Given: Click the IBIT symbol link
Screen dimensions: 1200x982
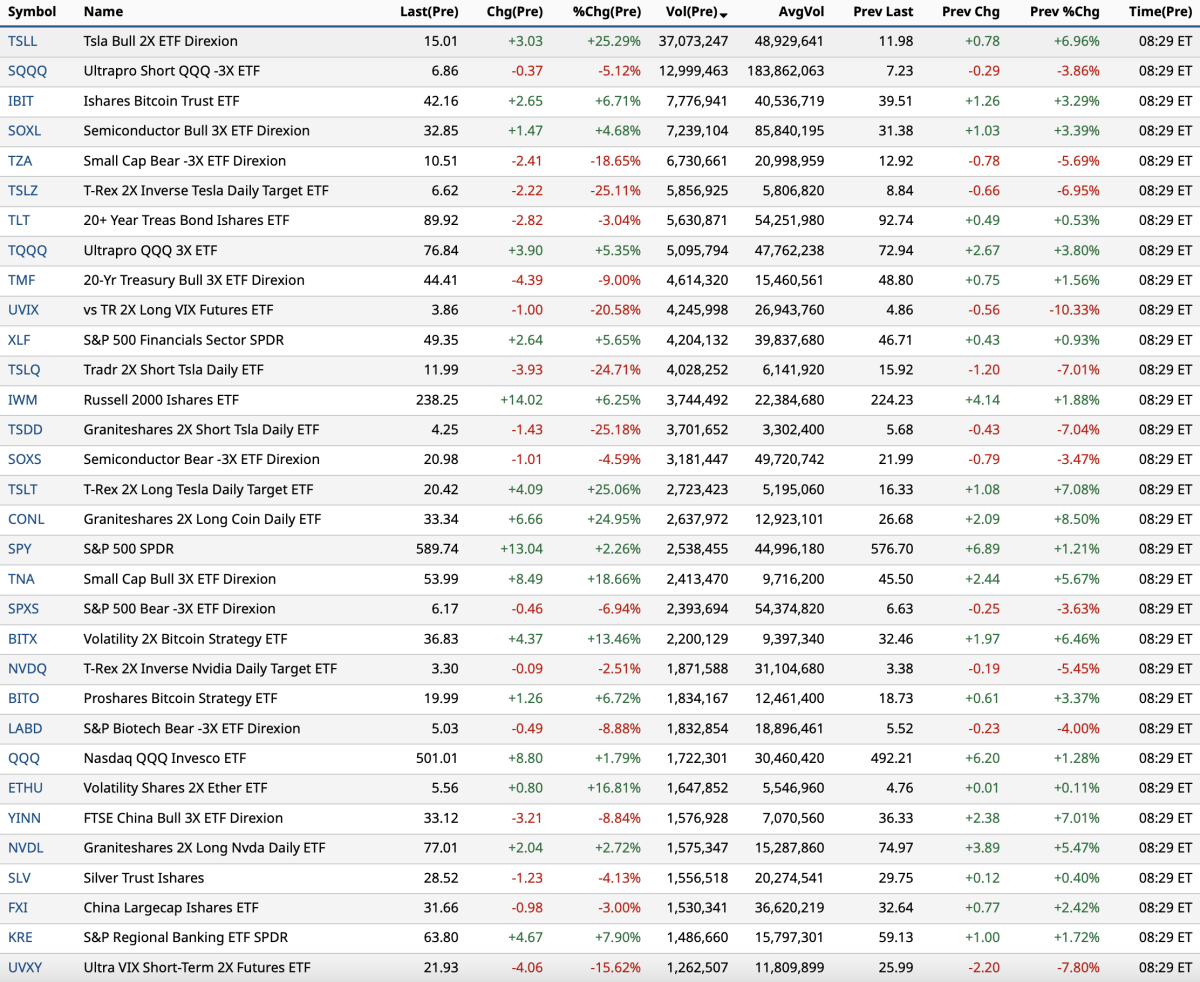Looking at the screenshot, I should pos(21,101).
